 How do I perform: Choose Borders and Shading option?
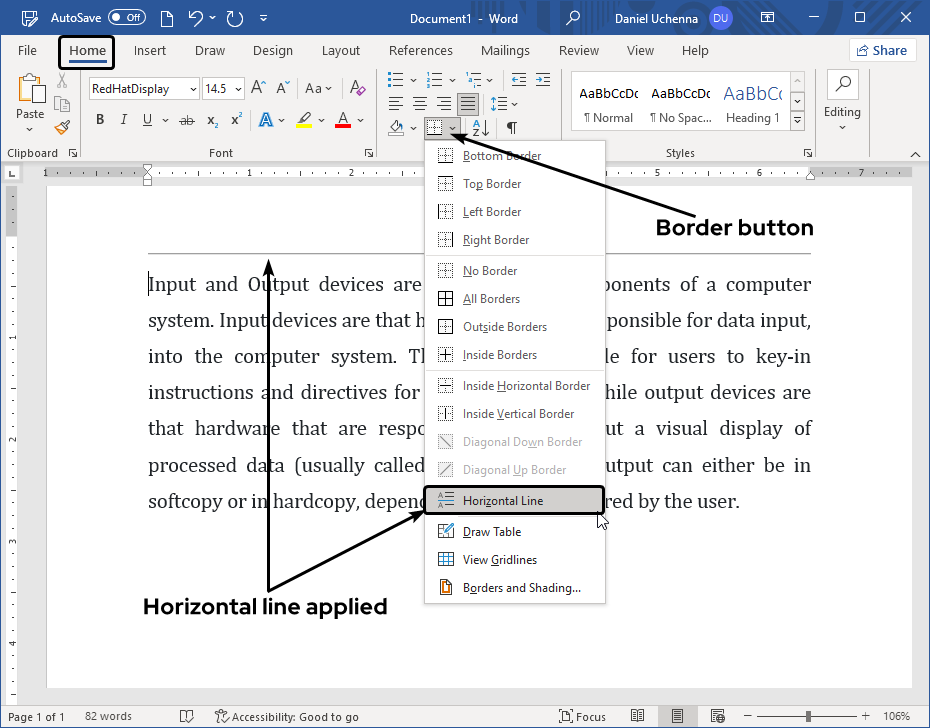pyautogui.click(x=520, y=588)
